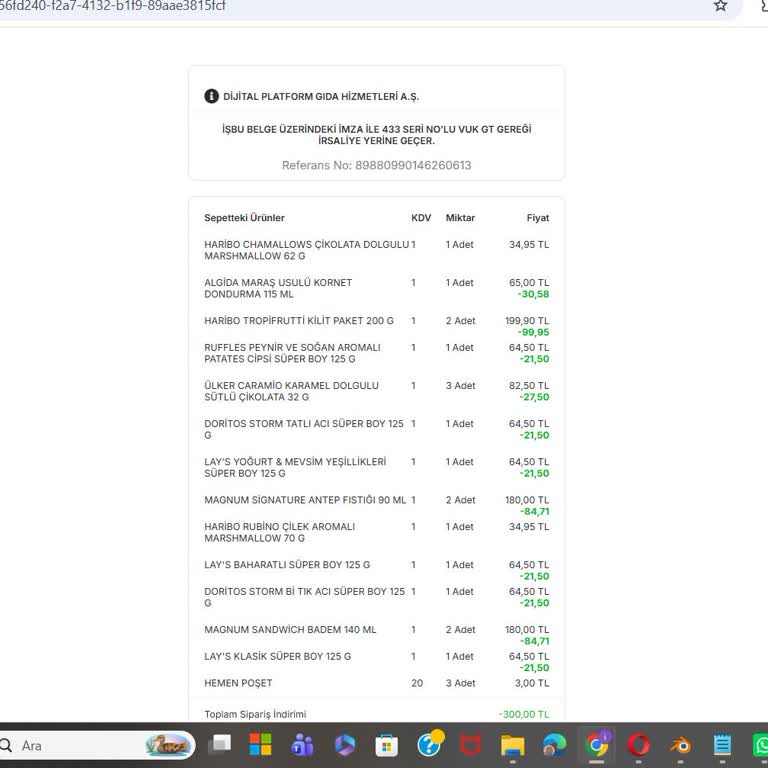Image resolution: width=768 pixels, height=768 pixels.
Task: Select LAY'S KLASİK SÜPER BOY product name
Action: tap(278, 656)
